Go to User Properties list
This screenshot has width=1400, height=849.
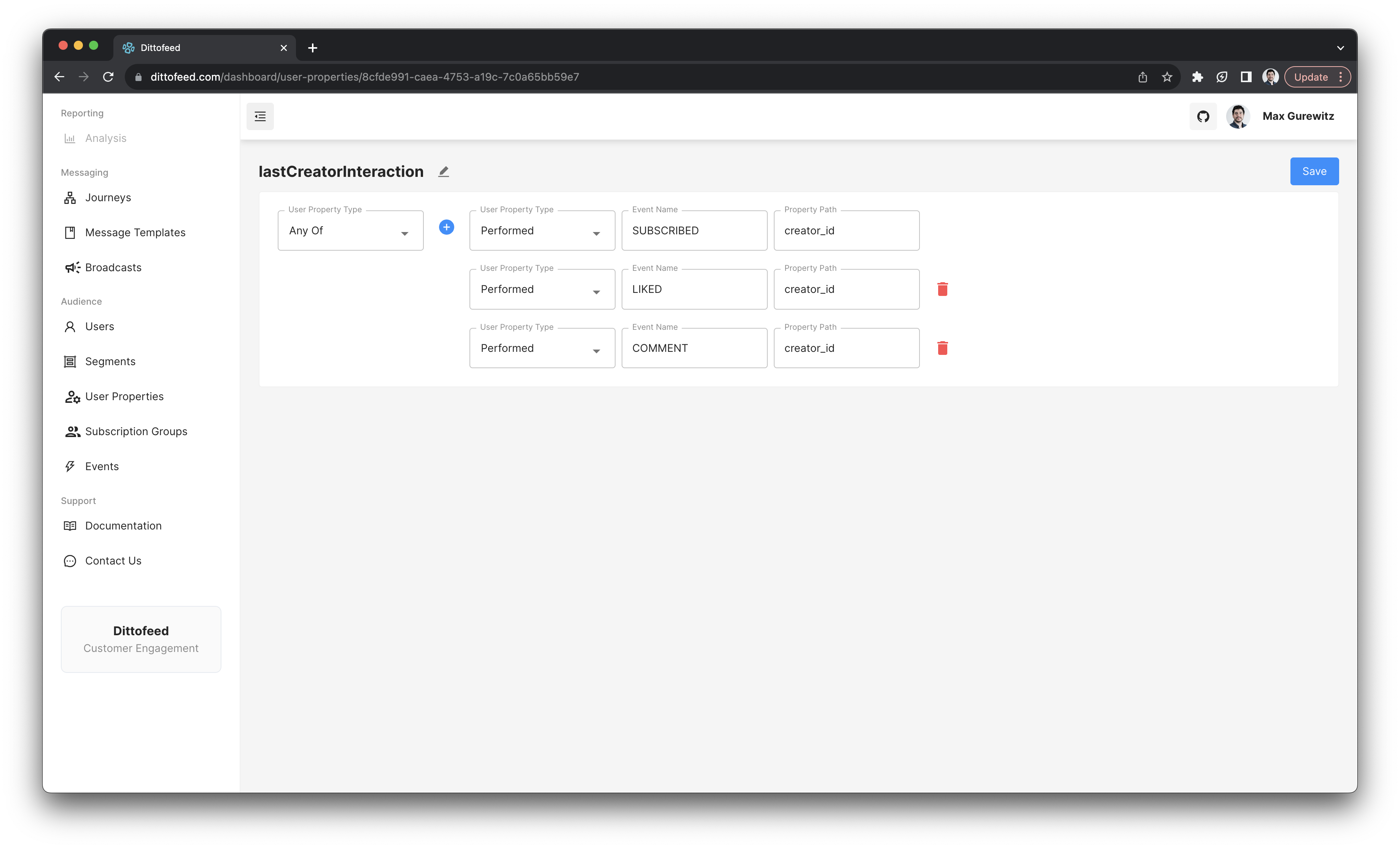click(124, 397)
